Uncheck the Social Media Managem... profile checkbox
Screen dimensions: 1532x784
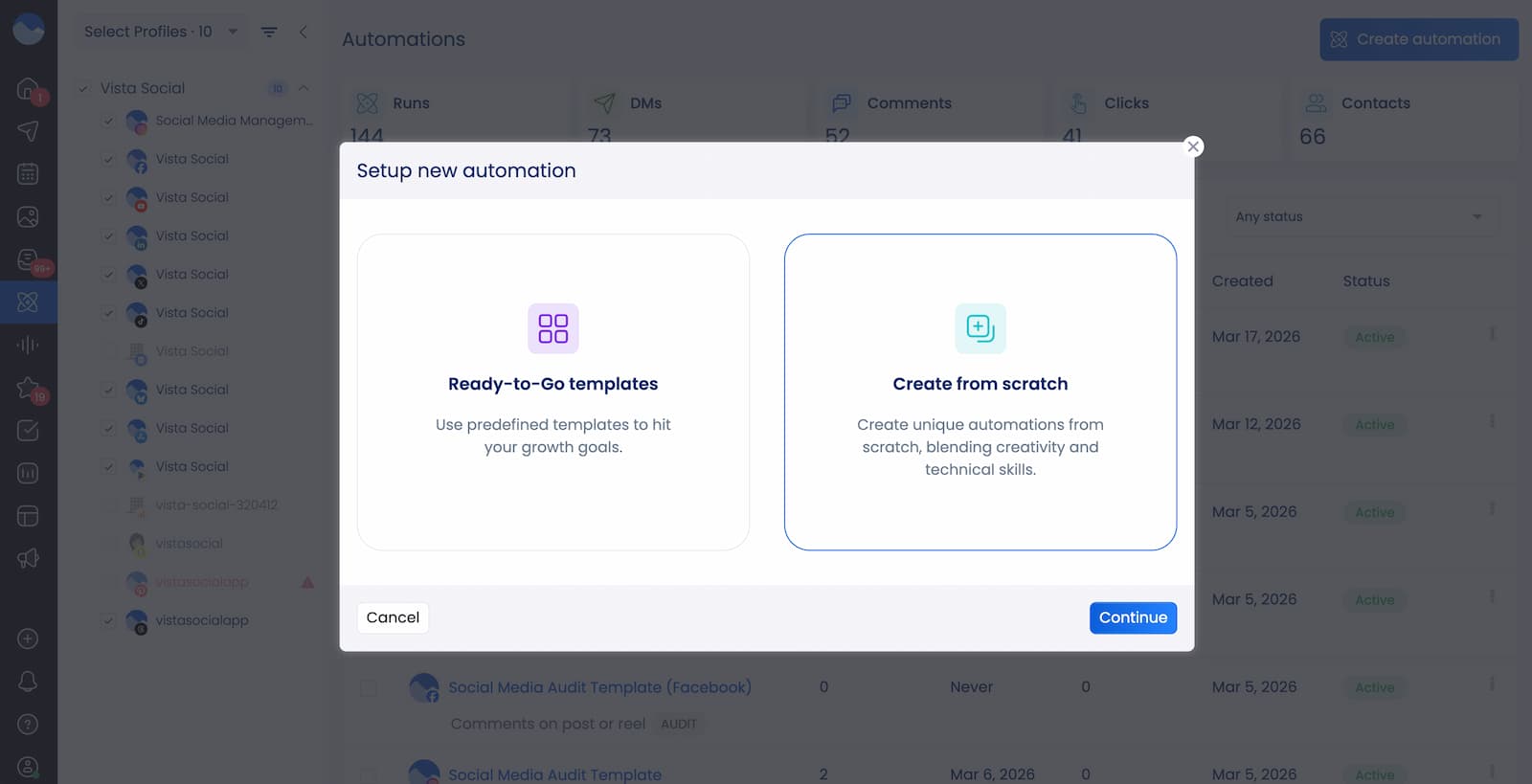click(108, 121)
